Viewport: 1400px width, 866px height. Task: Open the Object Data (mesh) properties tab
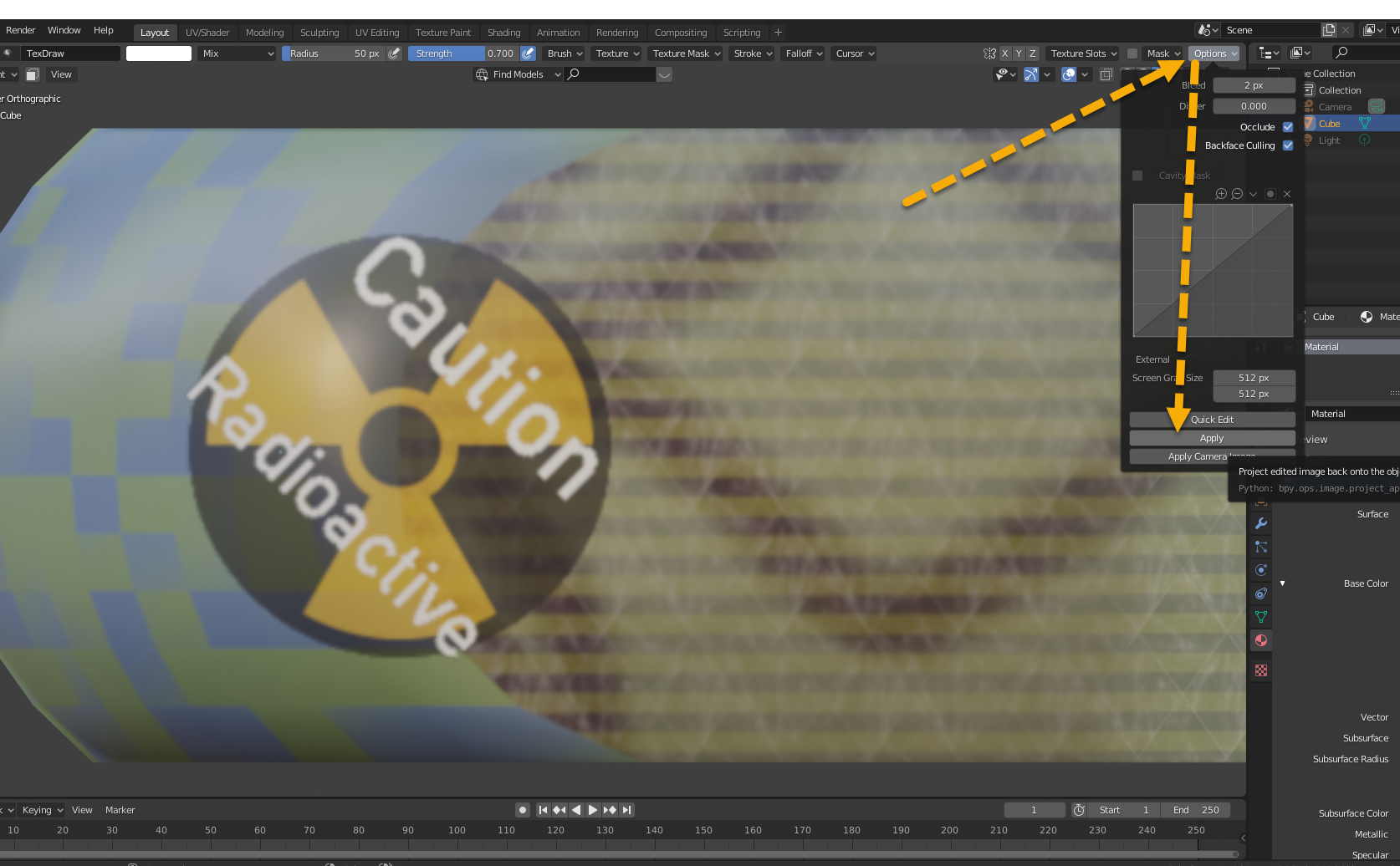tap(1261, 617)
